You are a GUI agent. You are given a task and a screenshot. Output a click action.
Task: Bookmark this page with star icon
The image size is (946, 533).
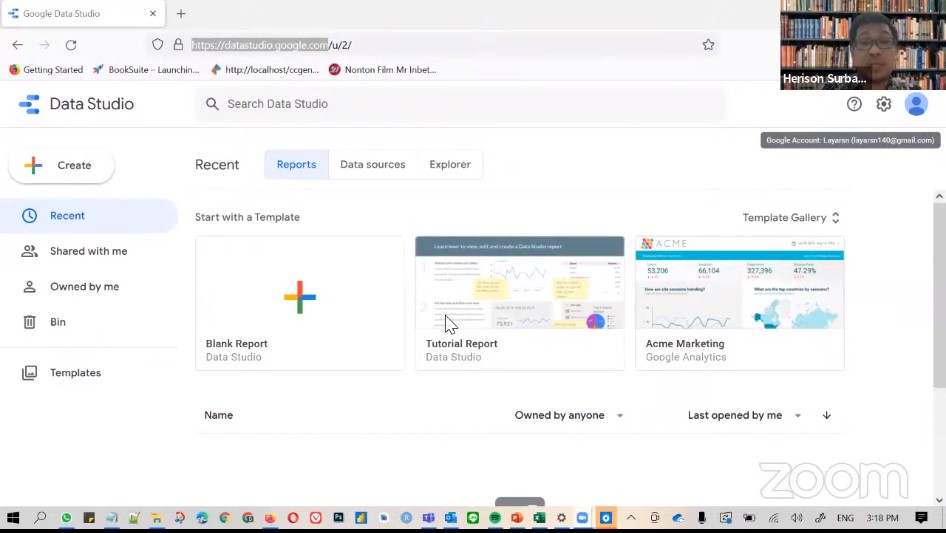click(x=708, y=45)
